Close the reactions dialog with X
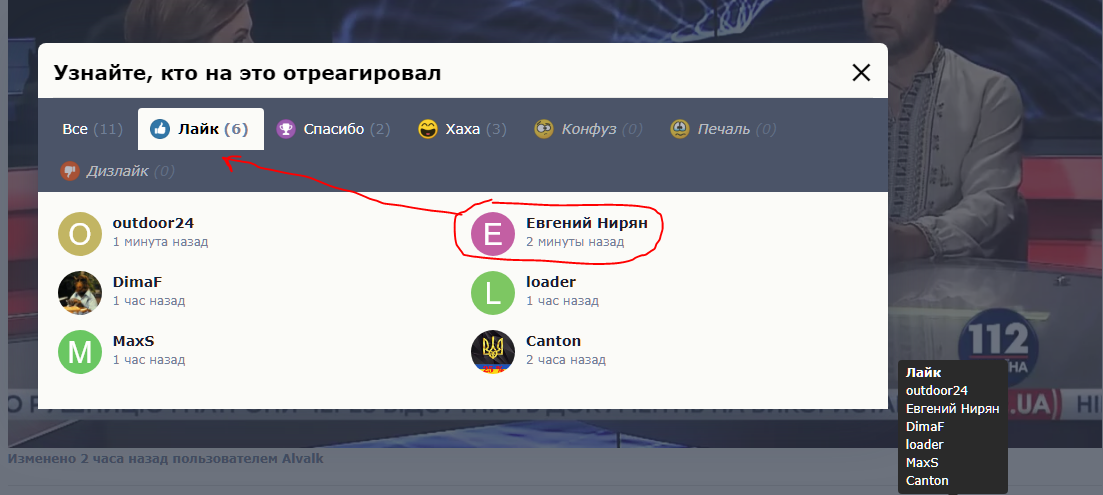 (861, 72)
